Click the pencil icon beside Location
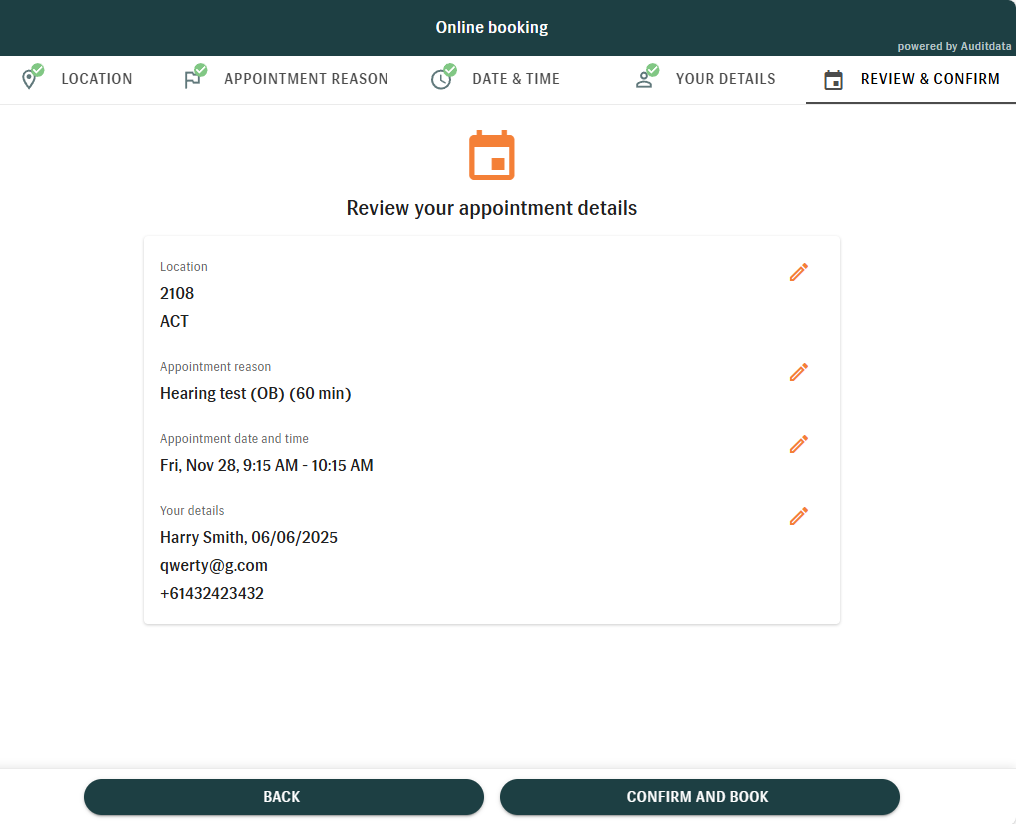Viewport: 1016px width, 824px height. [798, 272]
